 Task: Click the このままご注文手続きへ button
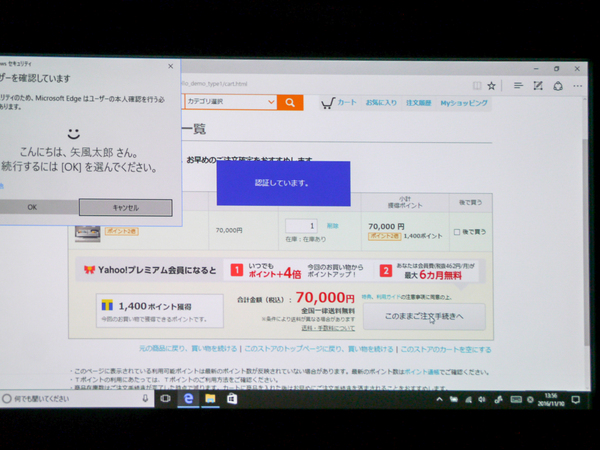(x=424, y=316)
